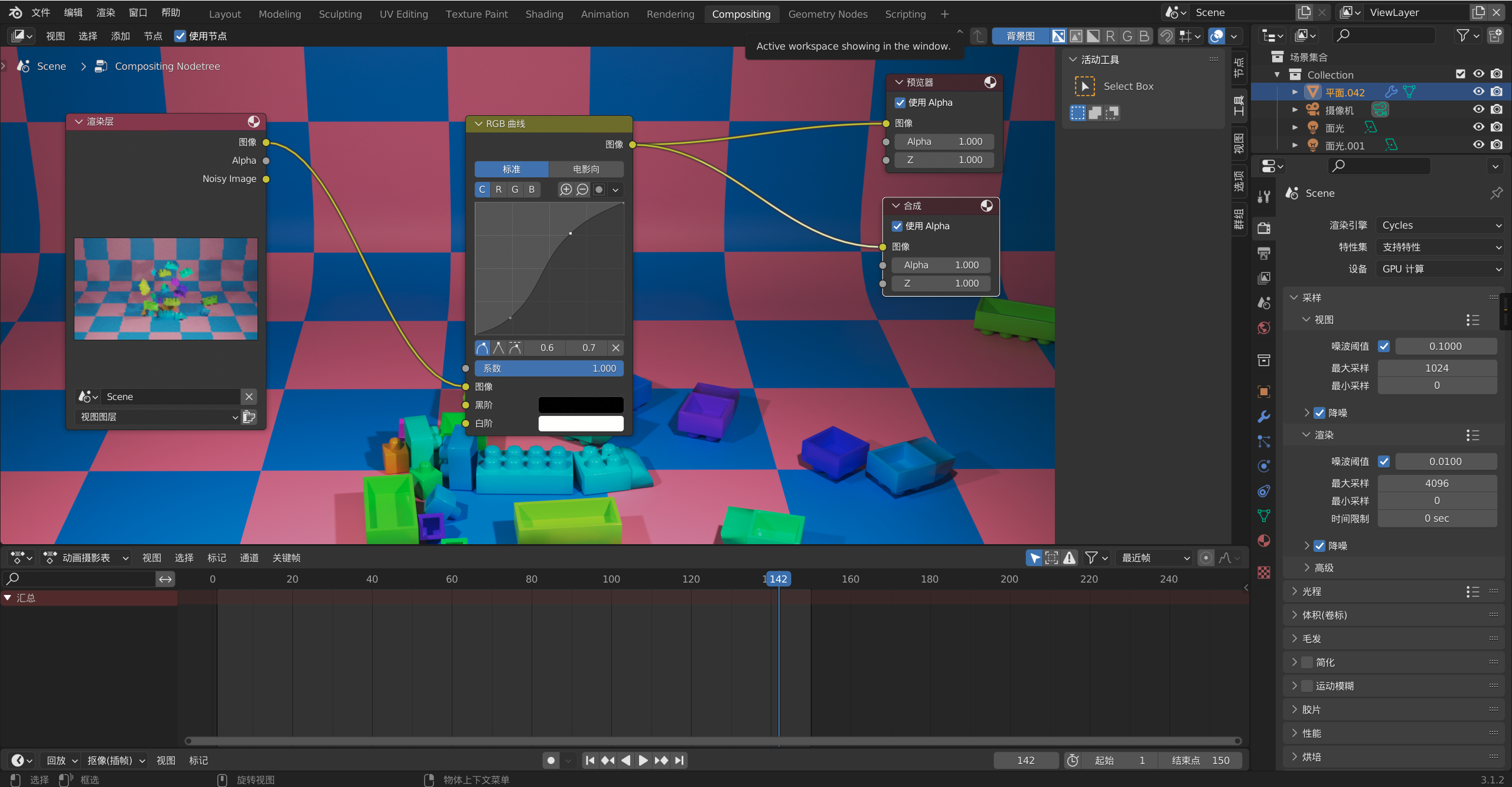This screenshot has height=787, width=1512.
Task: Click the new collection icon in outliner
Action: (1495, 36)
